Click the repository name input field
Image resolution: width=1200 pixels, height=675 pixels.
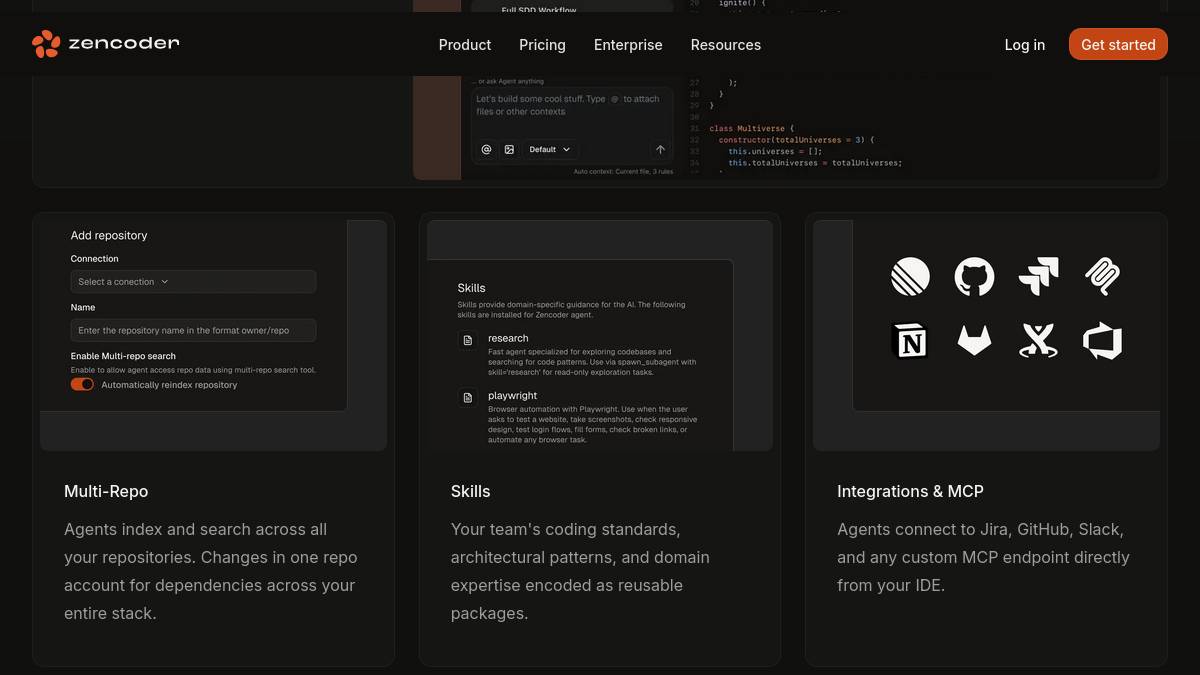(x=193, y=330)
